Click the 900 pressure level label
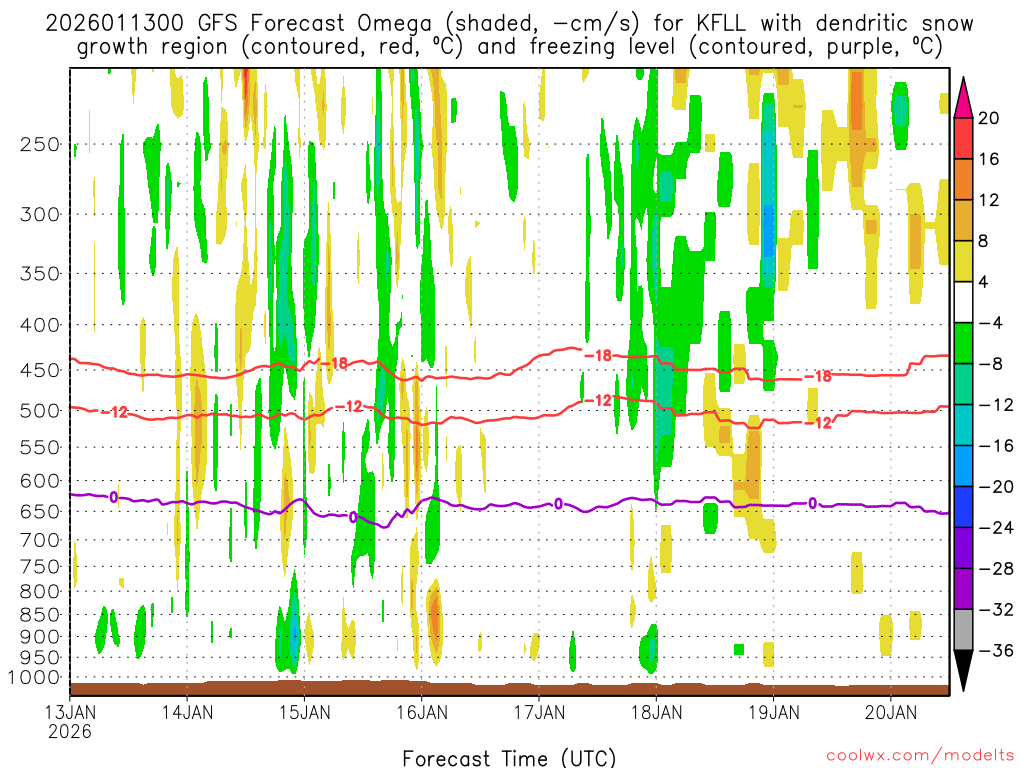Screen dimensions: 1024x768 click(40, 637)
